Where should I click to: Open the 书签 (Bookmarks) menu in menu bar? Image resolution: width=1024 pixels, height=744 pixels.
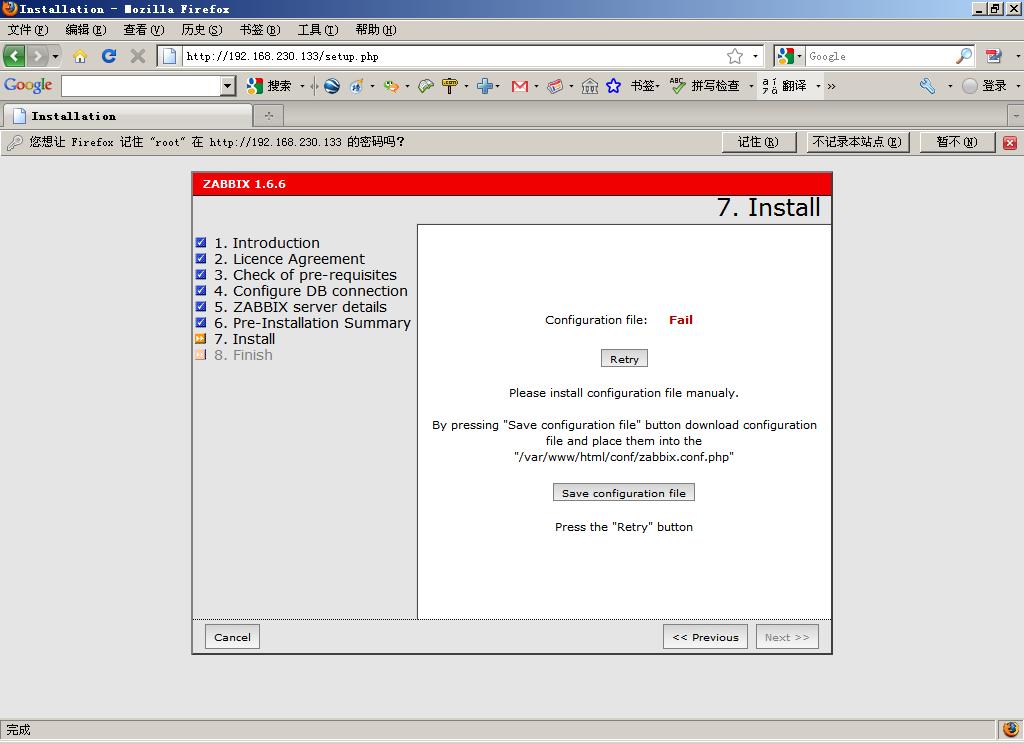coord(260,30)
